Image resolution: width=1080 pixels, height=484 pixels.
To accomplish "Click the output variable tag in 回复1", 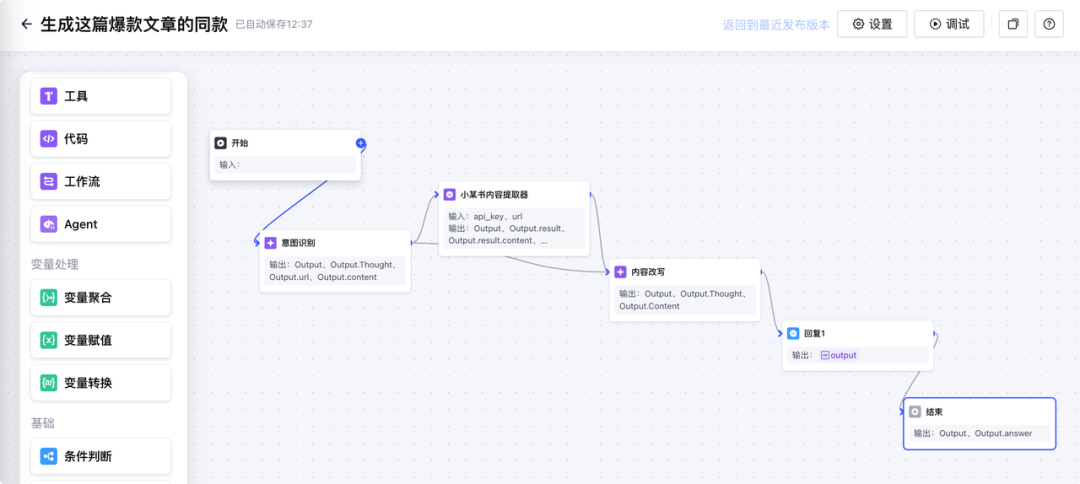I will click(838, 355).
